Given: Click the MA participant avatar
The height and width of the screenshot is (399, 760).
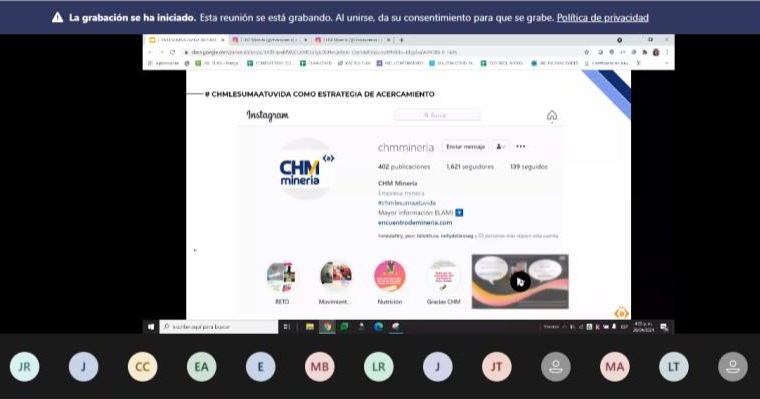Looking at the screenshot, I should (615, 367).
